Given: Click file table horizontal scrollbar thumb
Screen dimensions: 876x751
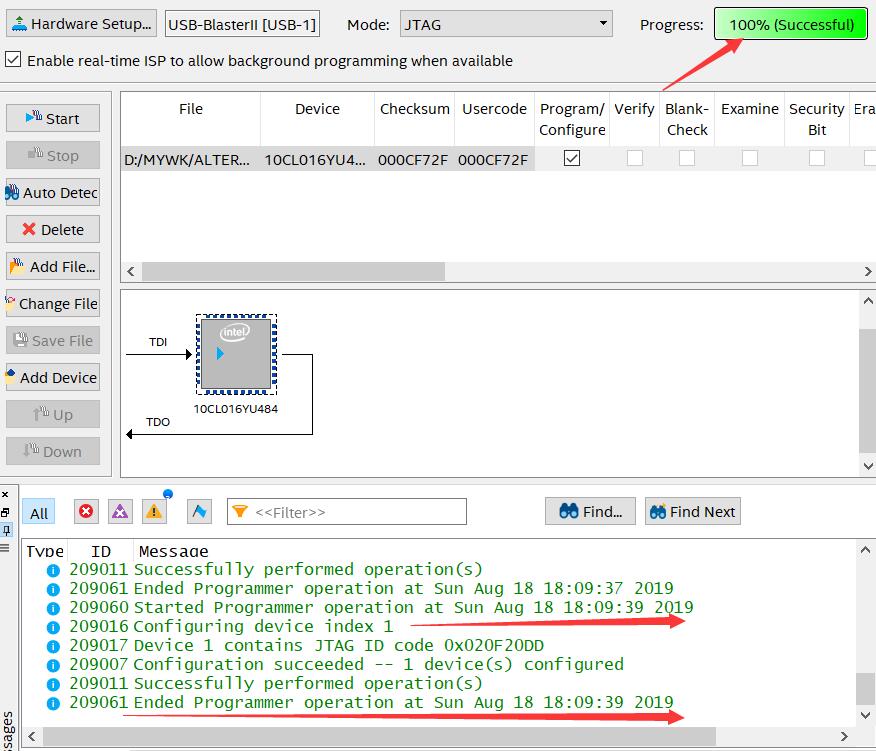Looking at the screenshot, I should [293, 272].
